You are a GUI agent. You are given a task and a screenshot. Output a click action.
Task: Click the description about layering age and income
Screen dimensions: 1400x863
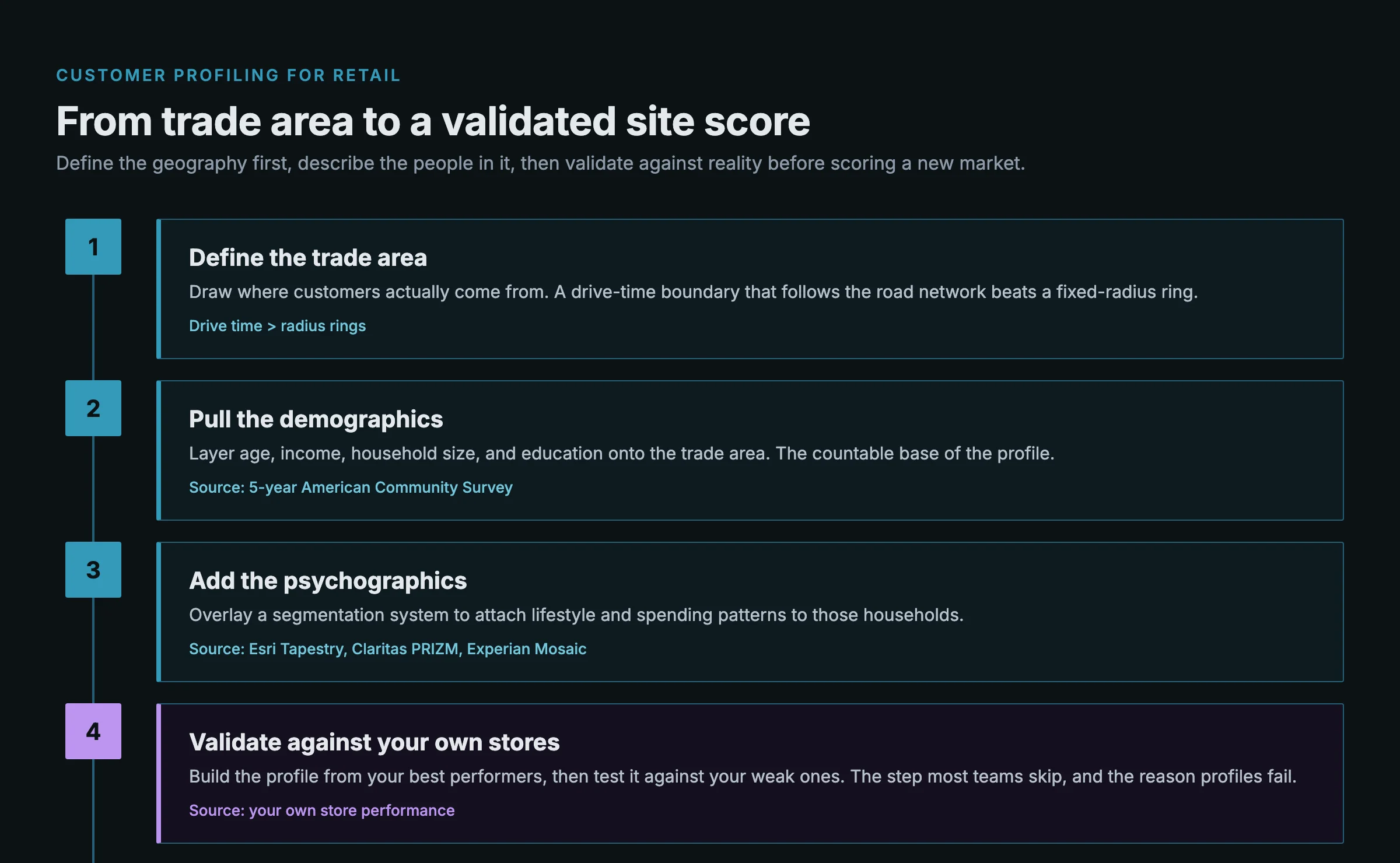click(x=622, y=454)
